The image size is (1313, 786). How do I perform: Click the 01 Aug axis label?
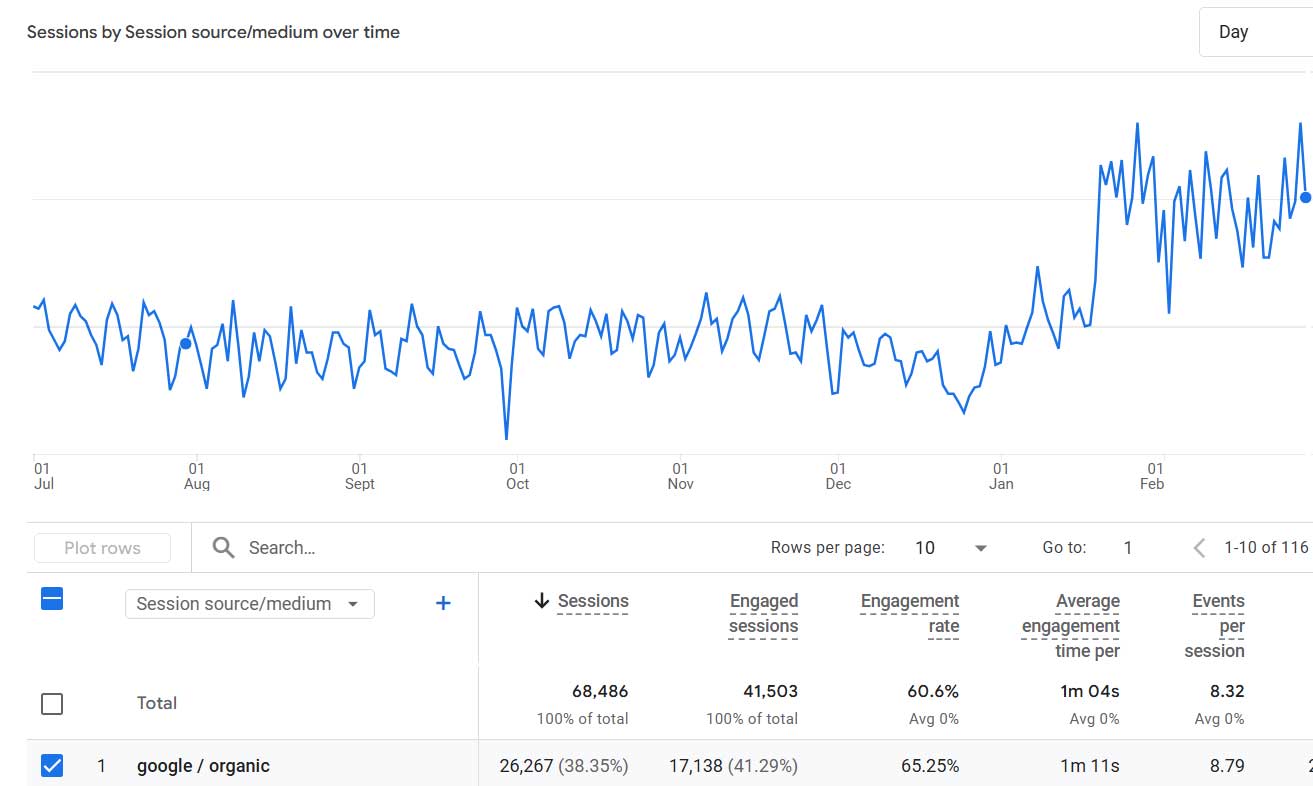tap(197, 476)
